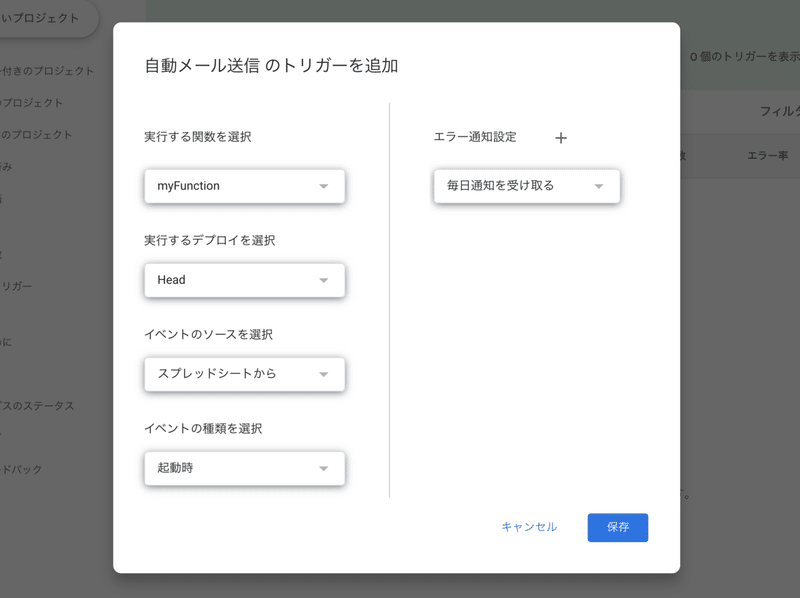
Task: Click the plus icon next to エラー通知設定
Action: click(x=560, y=138)
